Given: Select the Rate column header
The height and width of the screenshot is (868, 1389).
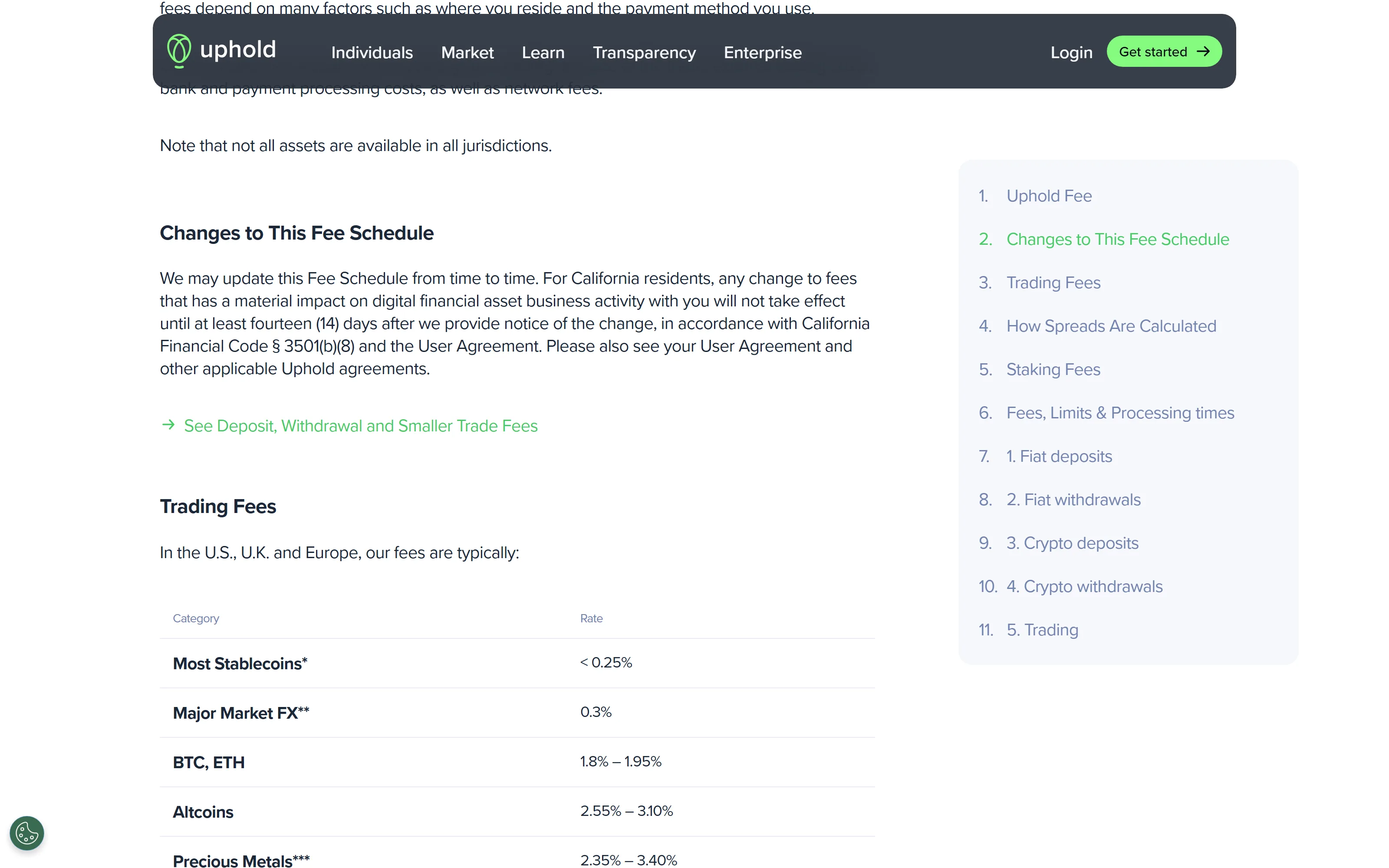Looking at the screenshot, I should 591,618.
